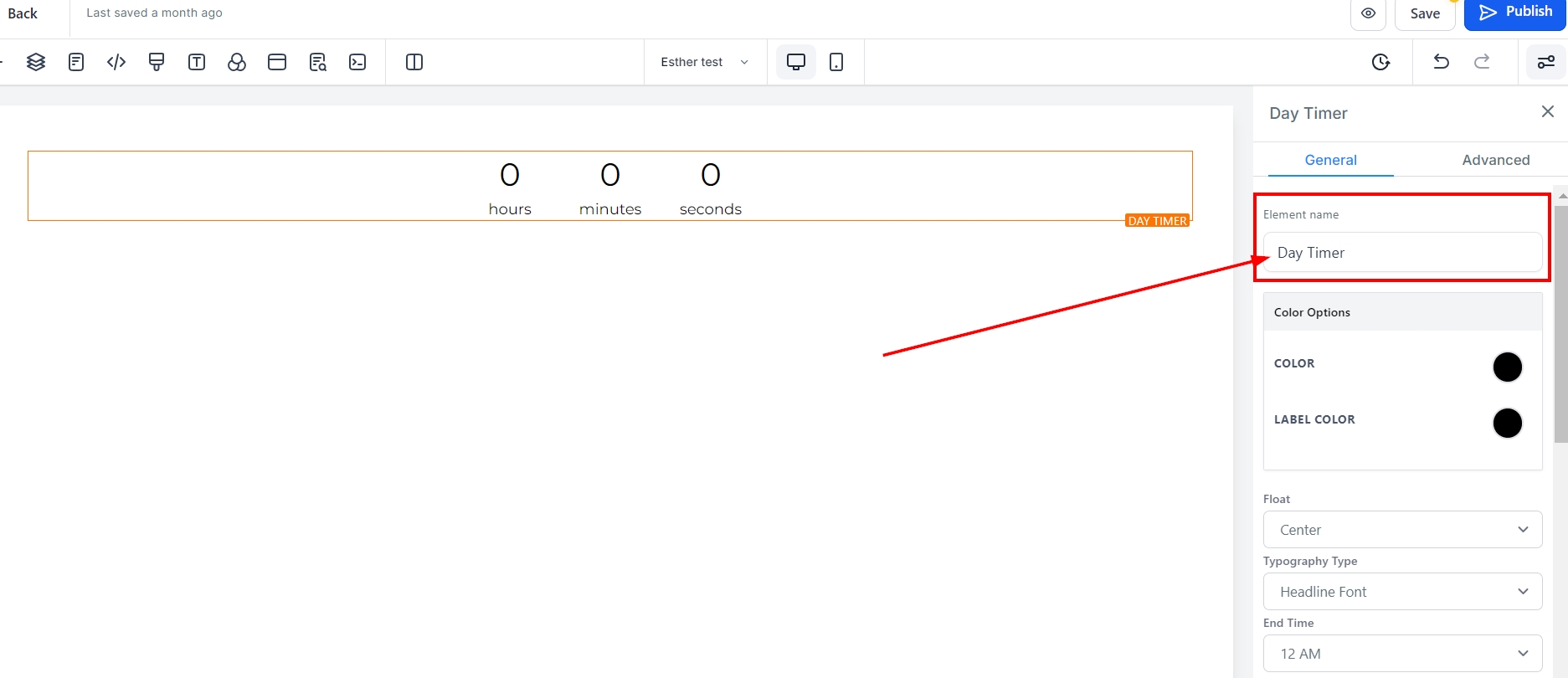The width and height of the screenshot is (1568, 678).
Task: Click the Element name input field
Action: 1402,253
